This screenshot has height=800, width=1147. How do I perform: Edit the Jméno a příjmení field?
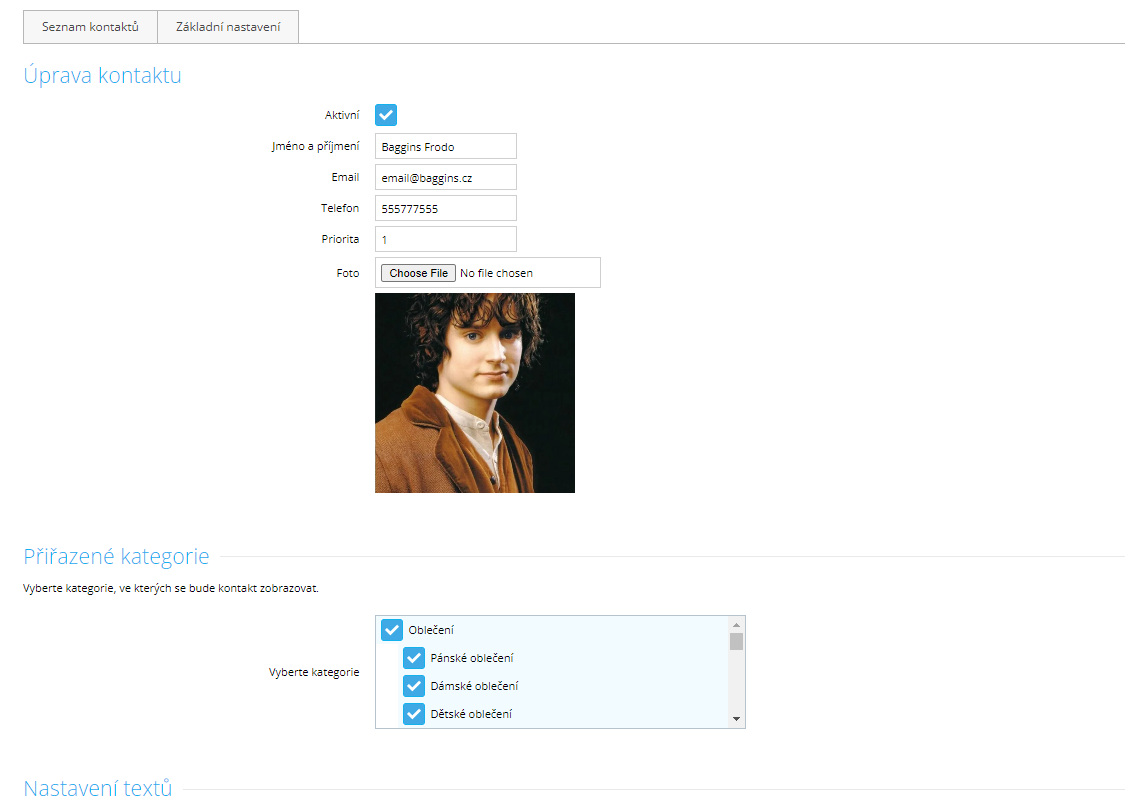(x=445, y=146)
